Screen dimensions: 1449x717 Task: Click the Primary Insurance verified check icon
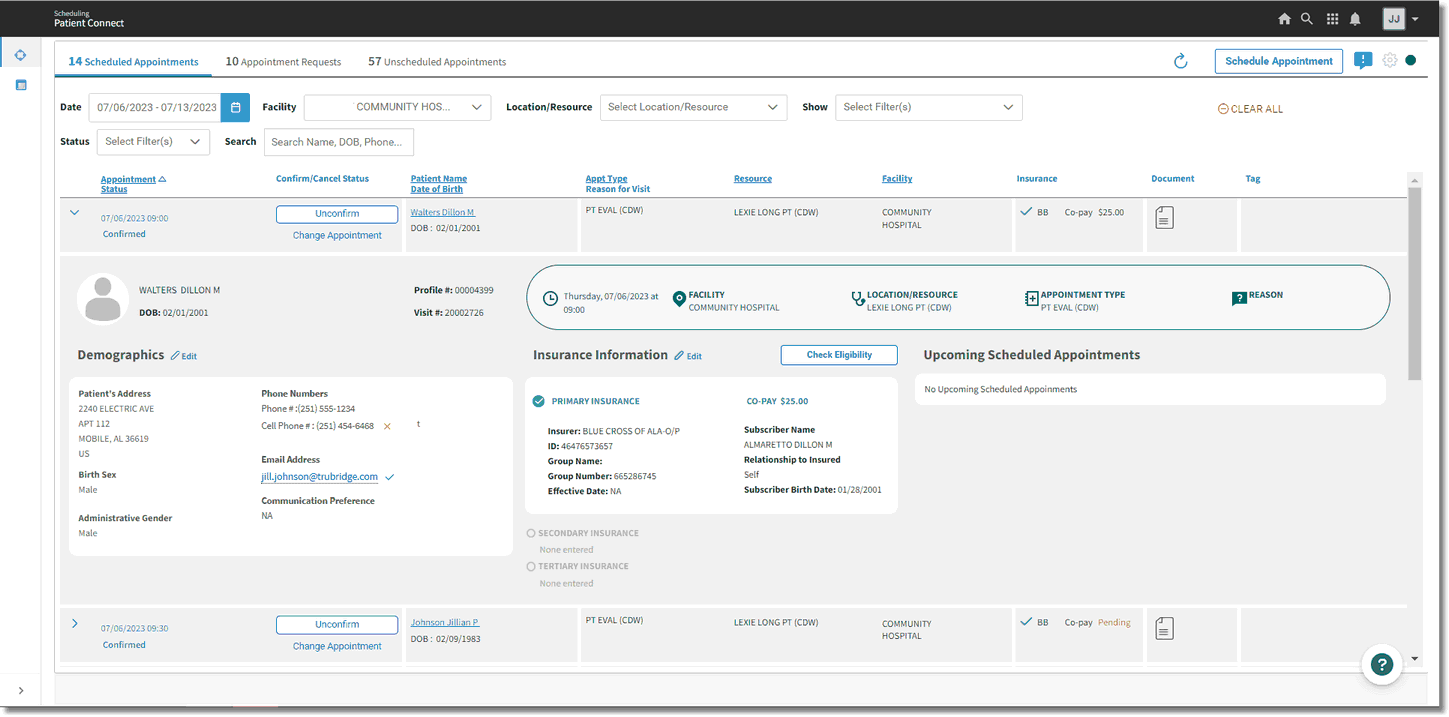539,401
